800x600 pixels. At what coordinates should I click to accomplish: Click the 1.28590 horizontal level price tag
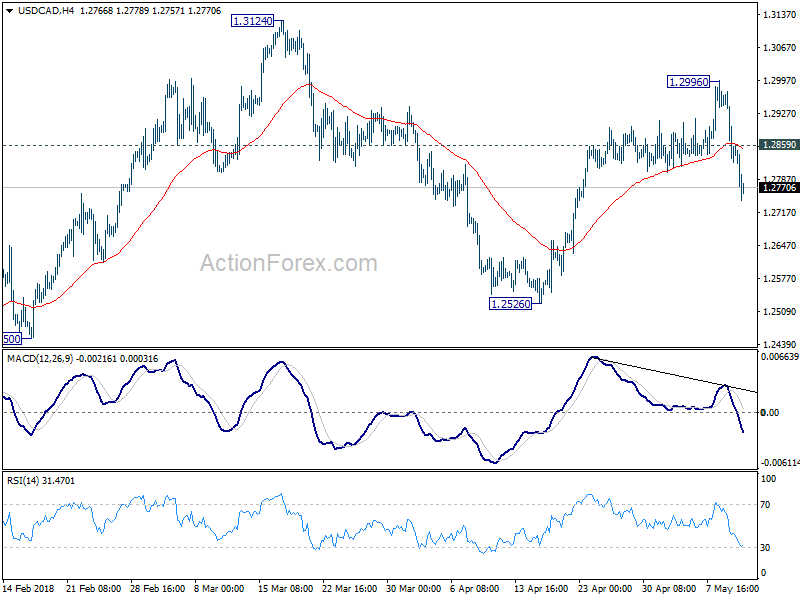(779, 145)
